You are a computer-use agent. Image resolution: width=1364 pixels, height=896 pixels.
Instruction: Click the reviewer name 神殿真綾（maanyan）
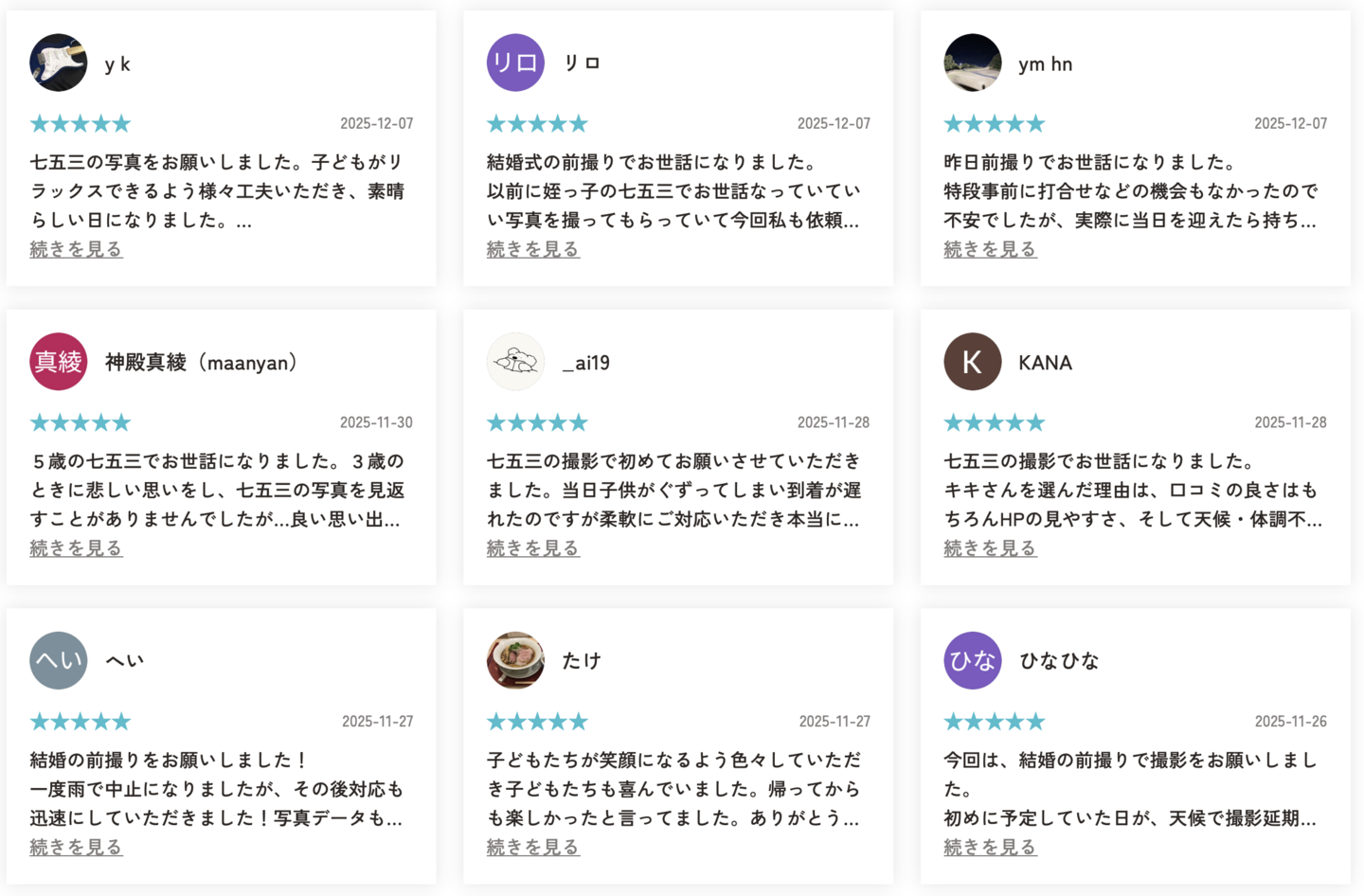click(202, 363)
